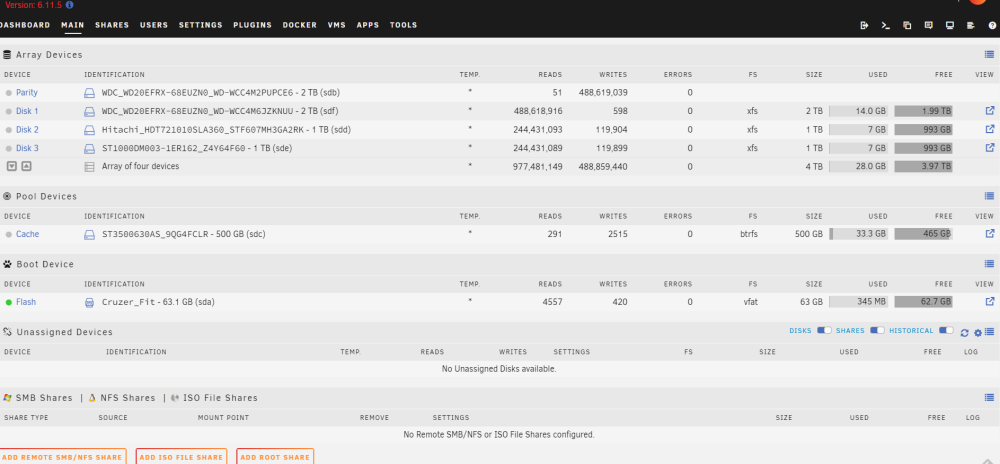
Task: Open the SETTINGS tab
Action: [x=200, y=25]
